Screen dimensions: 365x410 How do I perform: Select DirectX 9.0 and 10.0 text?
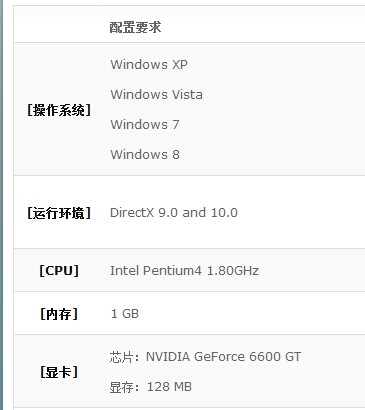(x=174, y=212)
